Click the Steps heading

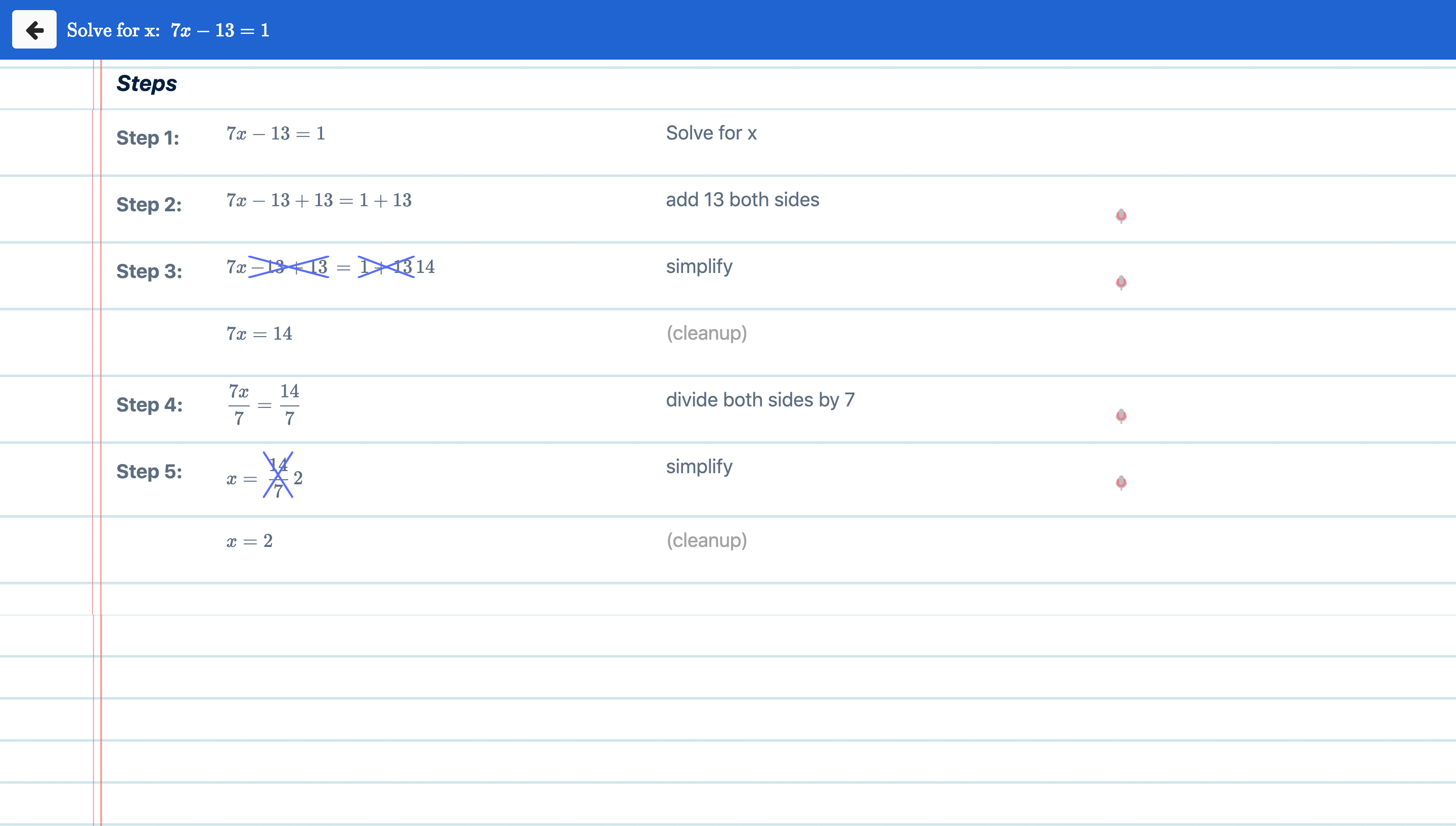tap(146, 83)
